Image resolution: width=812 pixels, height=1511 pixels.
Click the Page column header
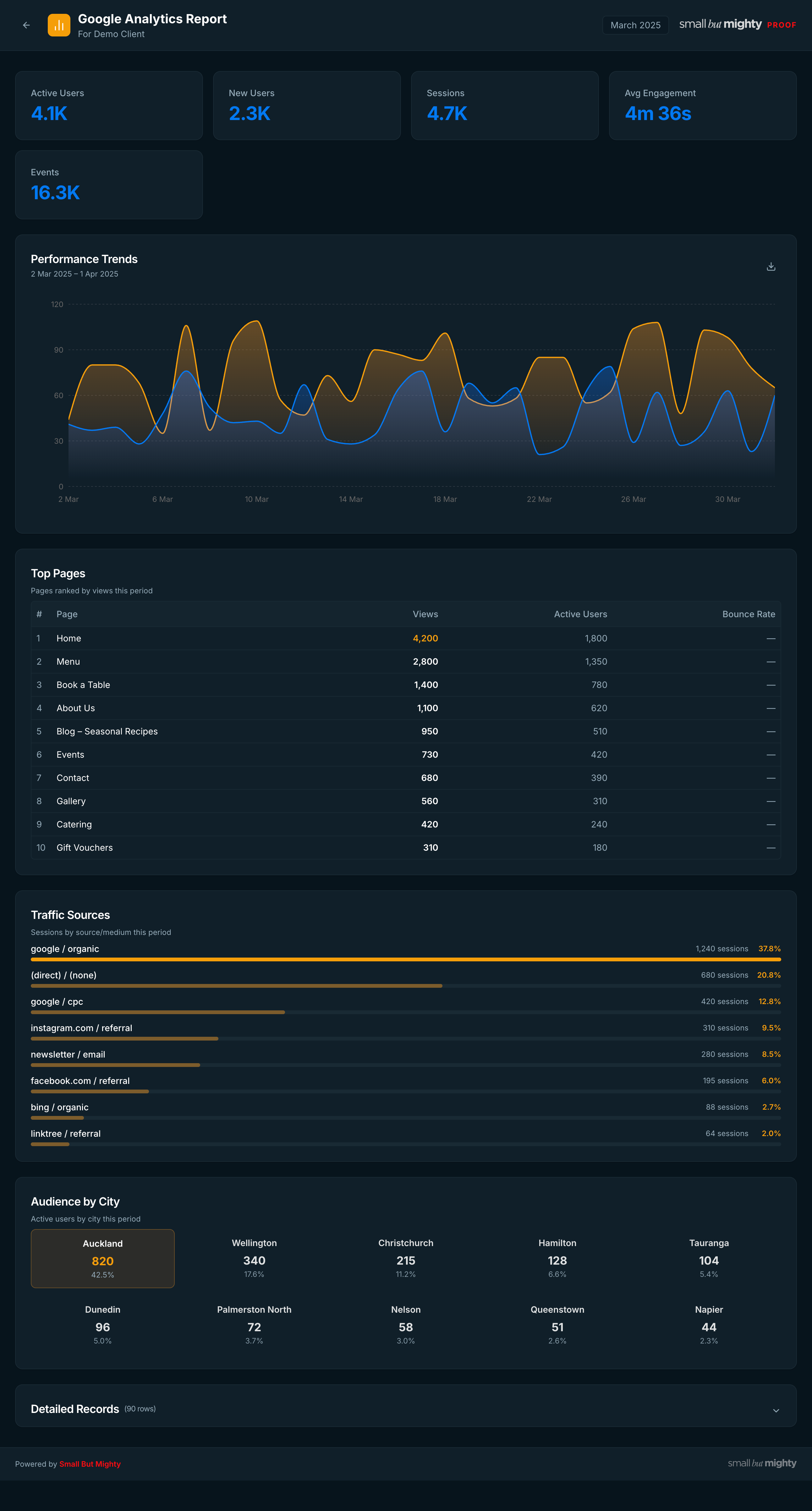coord(67,614)
